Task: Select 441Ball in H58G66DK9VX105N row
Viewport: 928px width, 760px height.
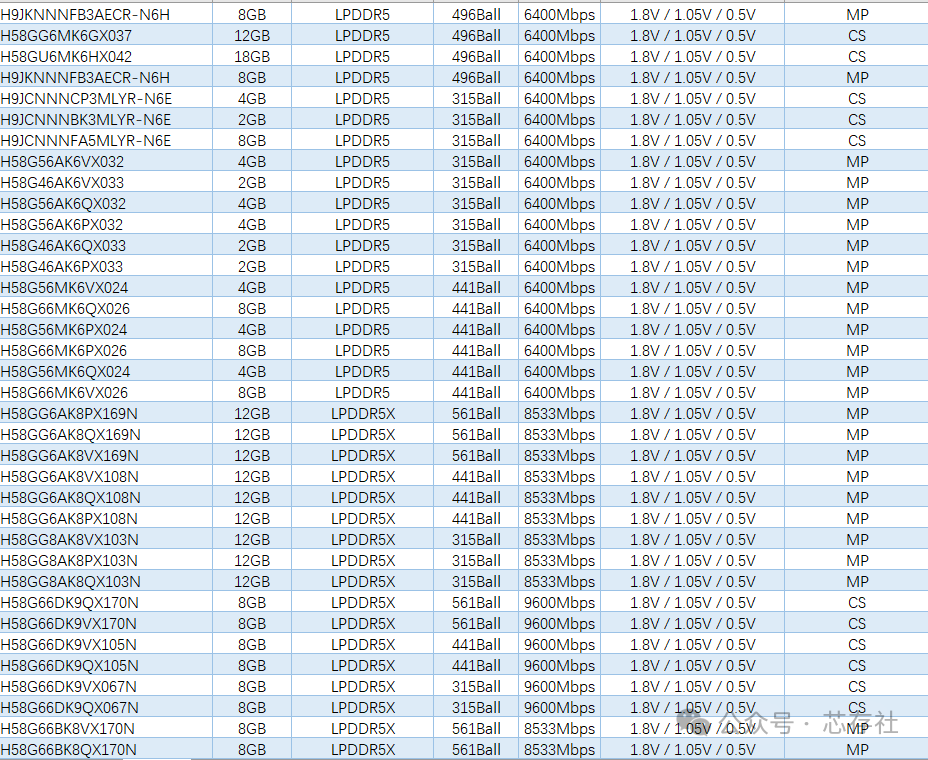Action: tap(476, 645)
